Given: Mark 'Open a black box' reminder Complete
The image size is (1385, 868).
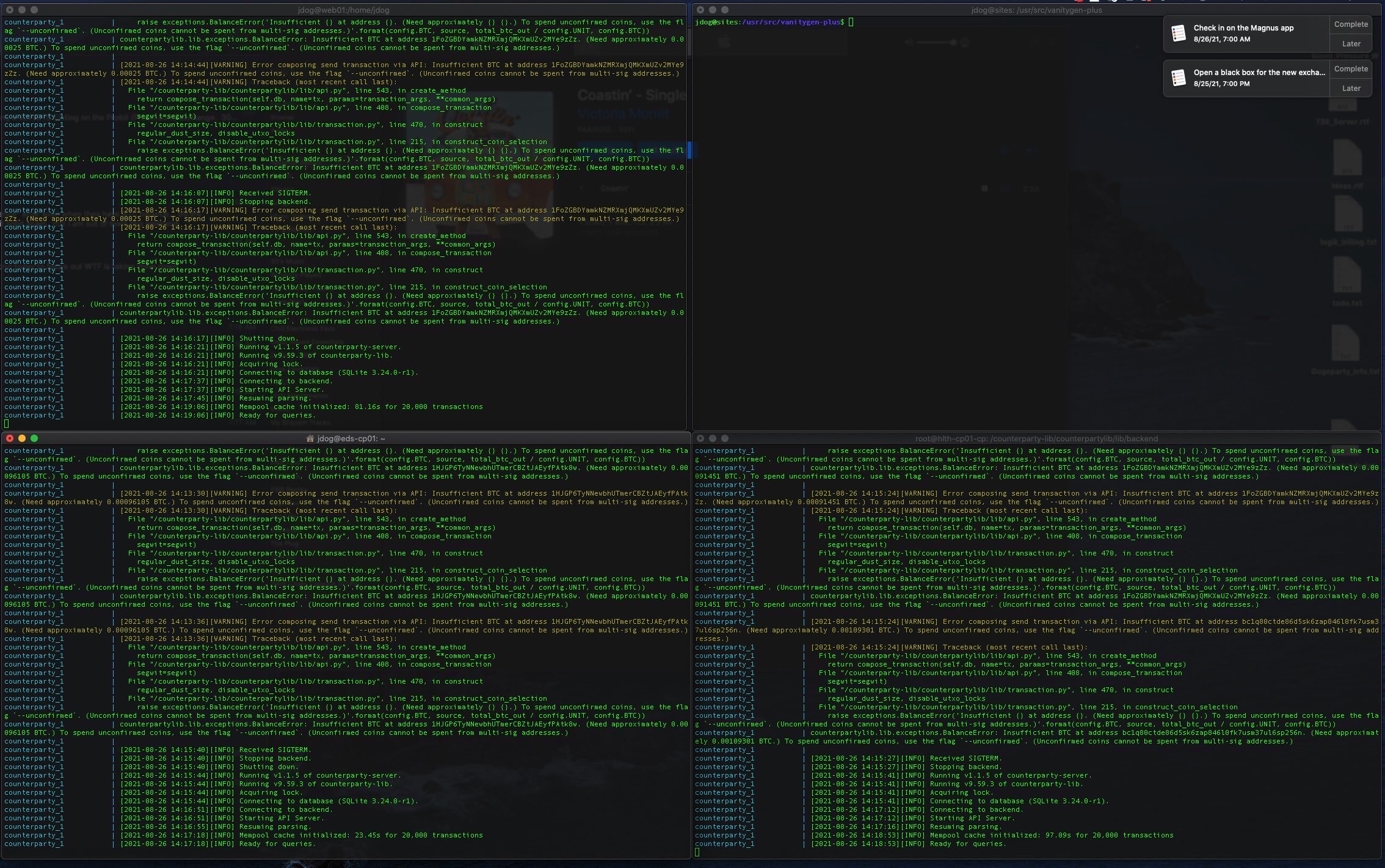Looking at the screenshot, I should pos(1351,69).
